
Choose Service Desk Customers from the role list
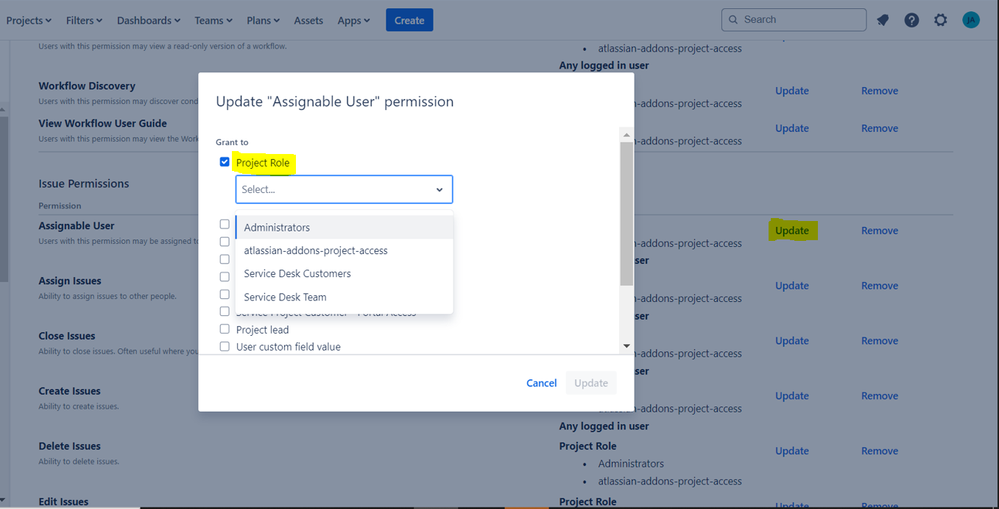point(344,273)
